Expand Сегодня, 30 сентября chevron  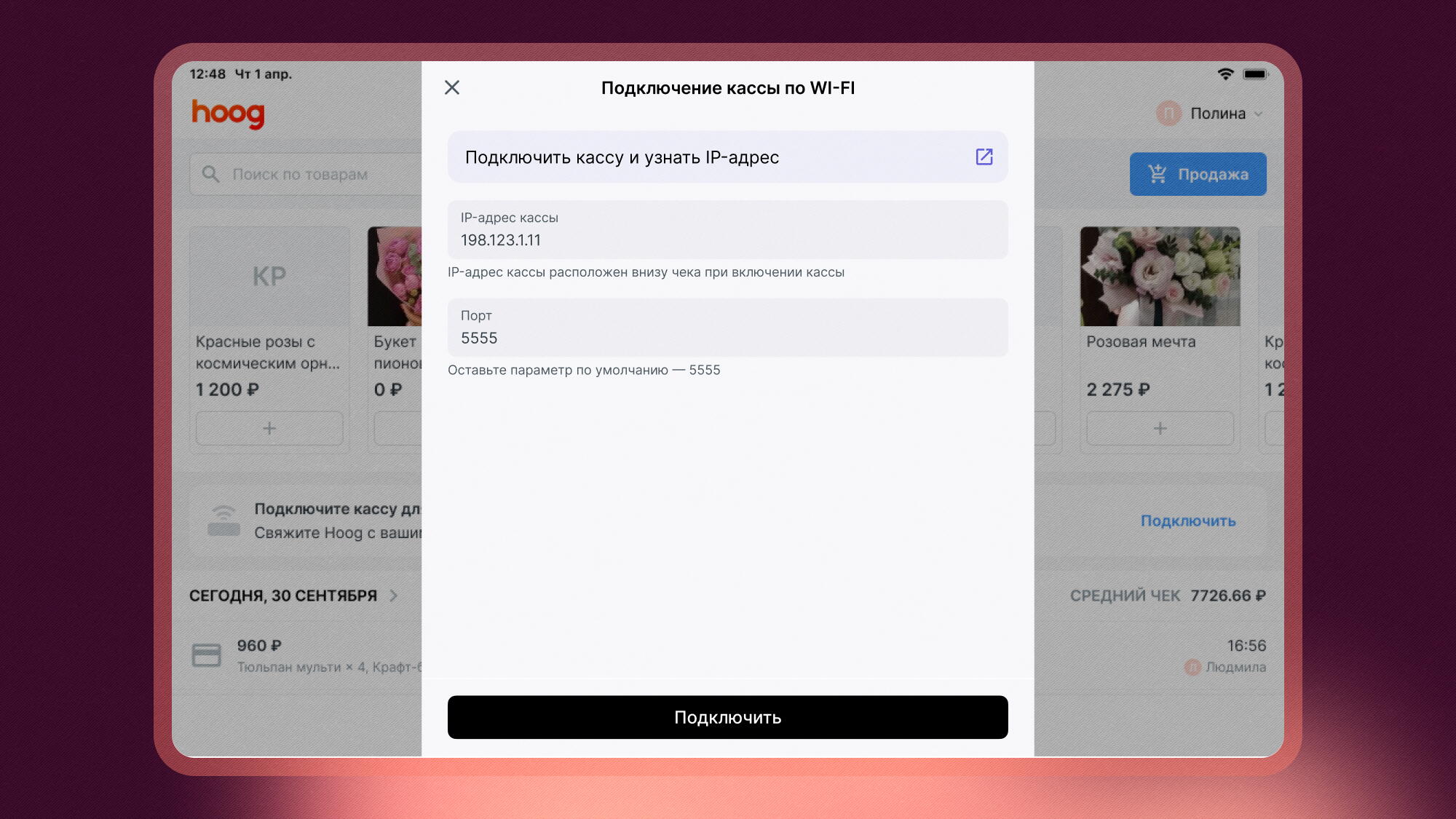click(394, 596)
